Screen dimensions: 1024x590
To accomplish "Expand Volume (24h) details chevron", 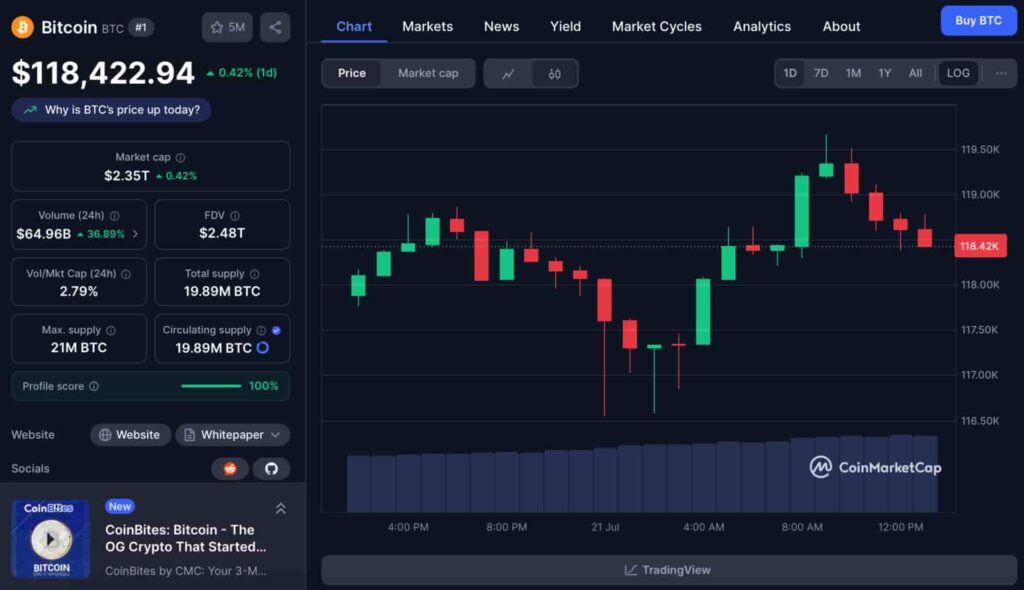I will coord(135,234).
